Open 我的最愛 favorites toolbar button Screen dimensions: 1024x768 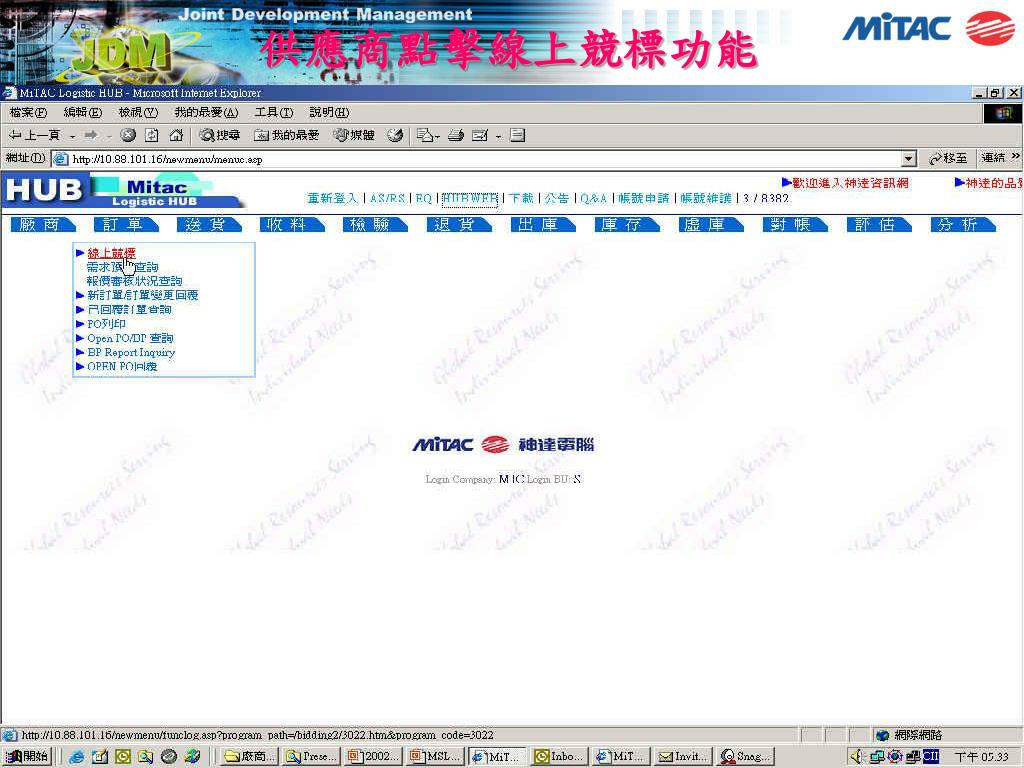click(287, 135)
